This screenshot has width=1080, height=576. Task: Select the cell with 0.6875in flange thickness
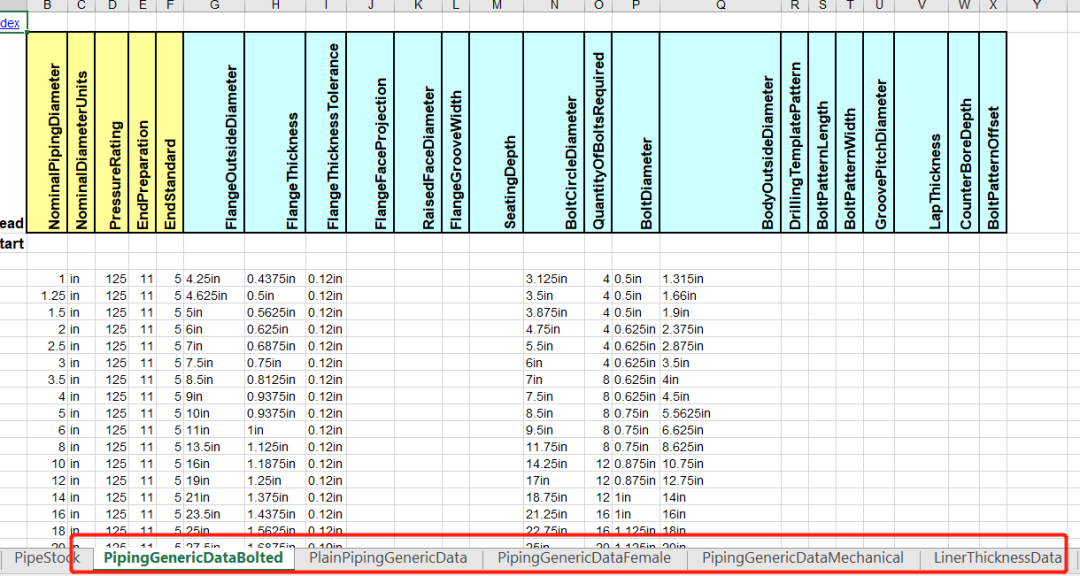pyautogui.click(x=275, y=346)
